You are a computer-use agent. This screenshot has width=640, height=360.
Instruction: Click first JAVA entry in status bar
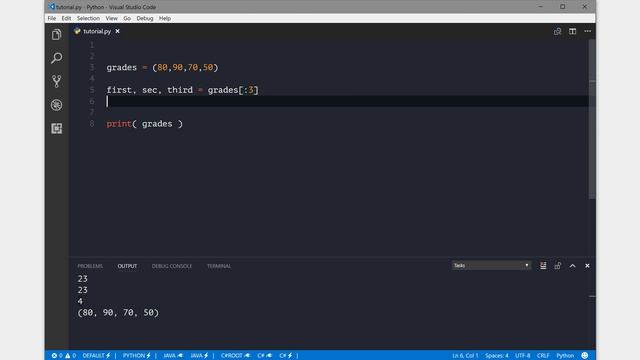click(173, 356)
